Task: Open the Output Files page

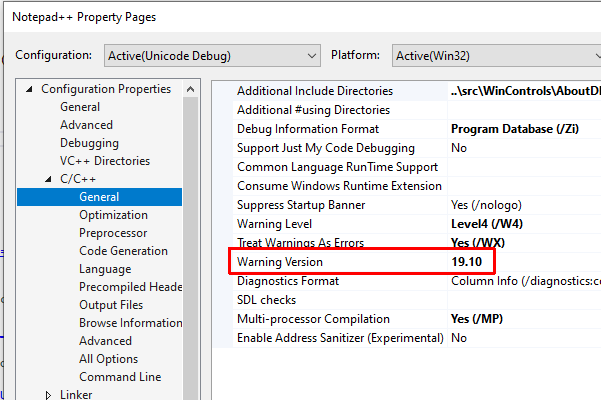Action: pyautogui.click(x=111, y=305)
